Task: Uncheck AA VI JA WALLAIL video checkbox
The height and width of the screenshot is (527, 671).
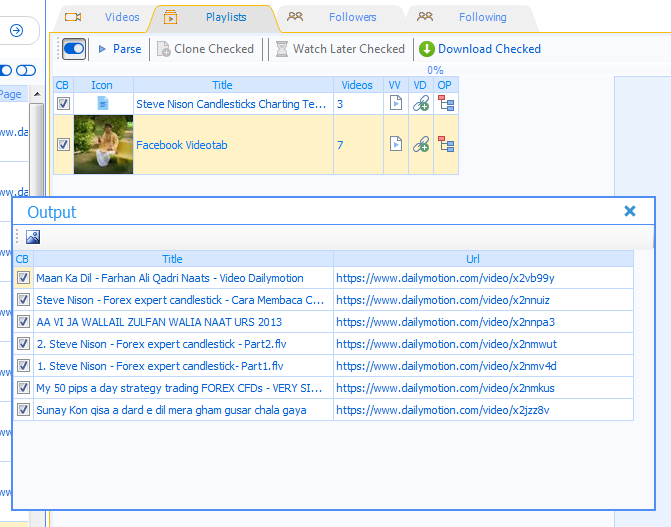Action: 23,322
